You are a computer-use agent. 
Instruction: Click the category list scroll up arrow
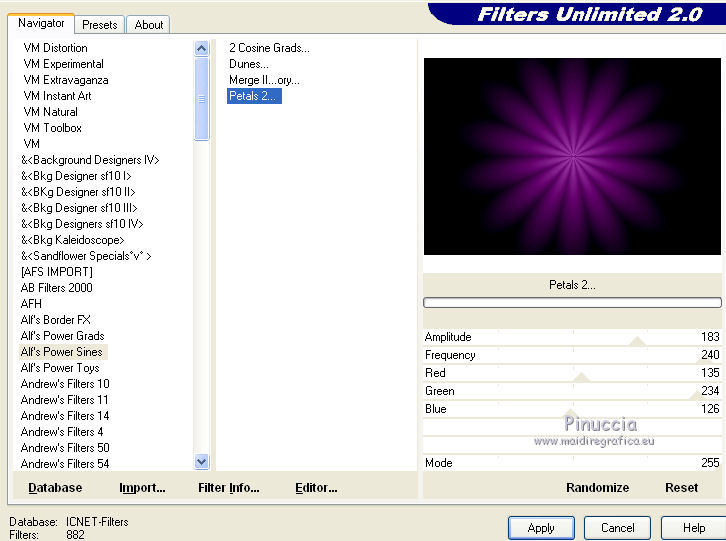(201, 48)
